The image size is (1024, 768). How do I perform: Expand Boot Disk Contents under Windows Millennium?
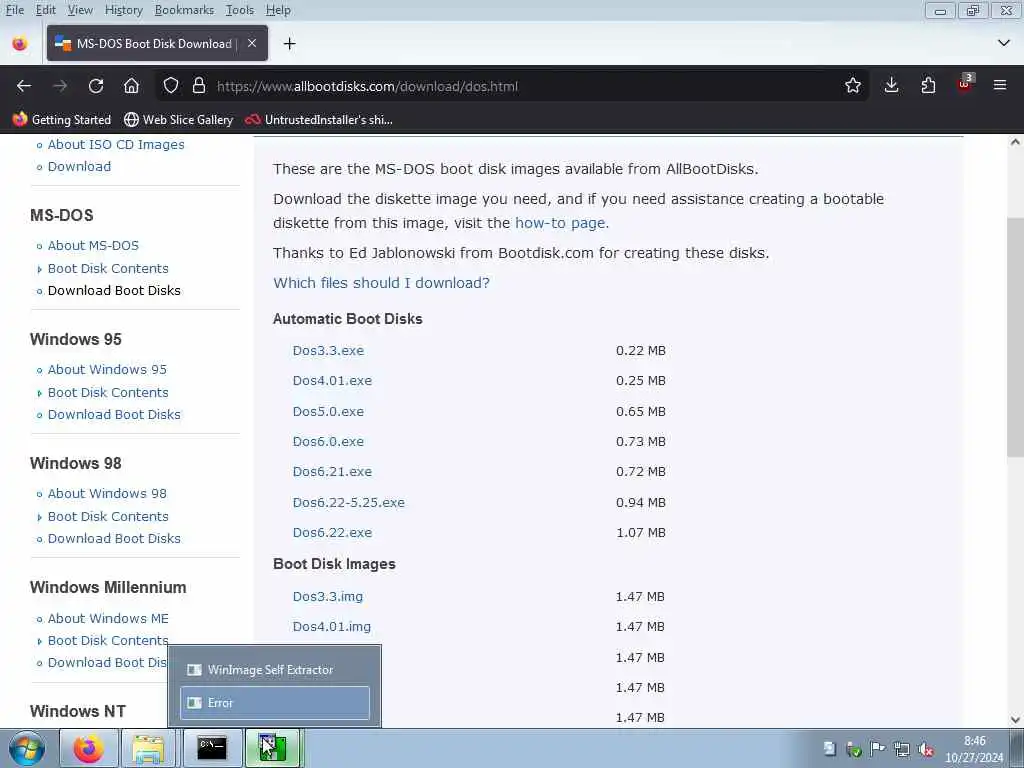[108, 641]
